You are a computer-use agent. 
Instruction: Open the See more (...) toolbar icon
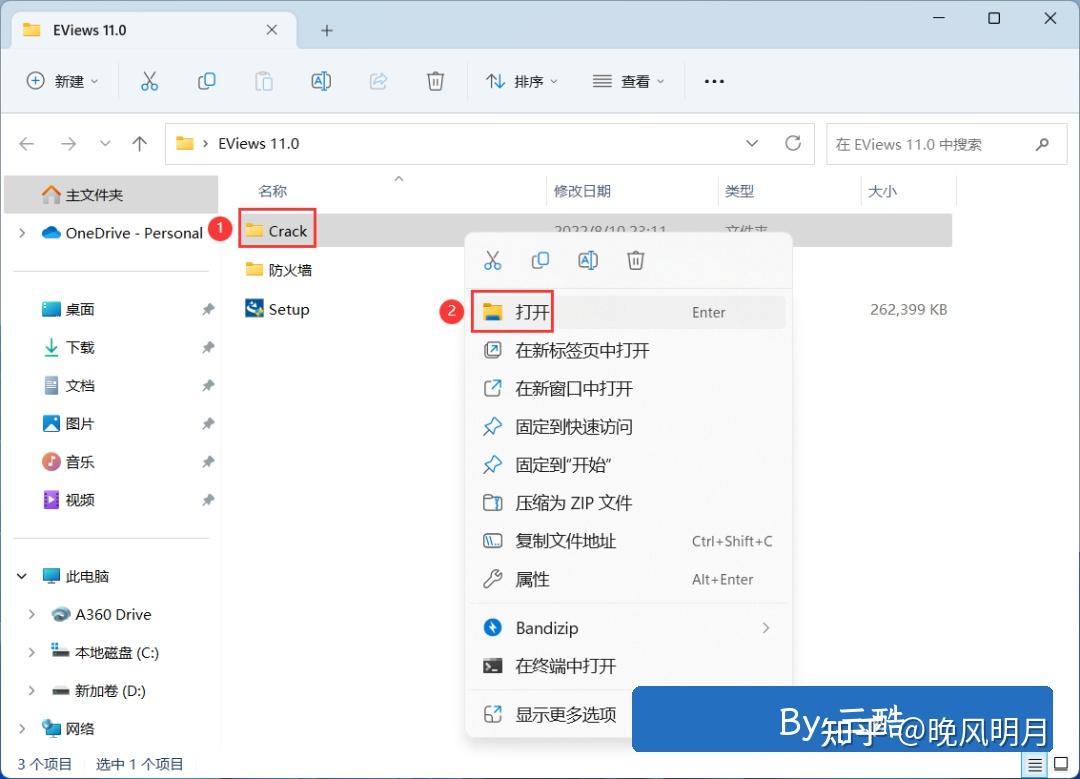tap(713, 81)
